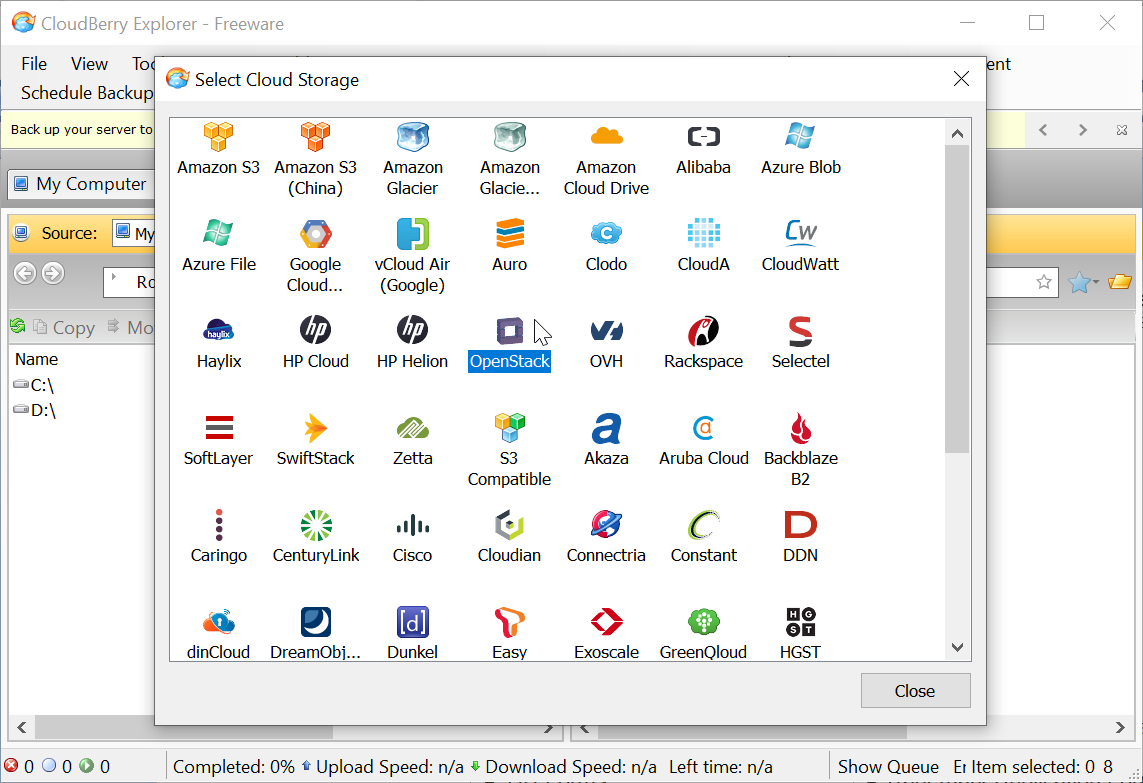
Task: Expand the favorites star dropdown
Action: tap(1095, 283)
